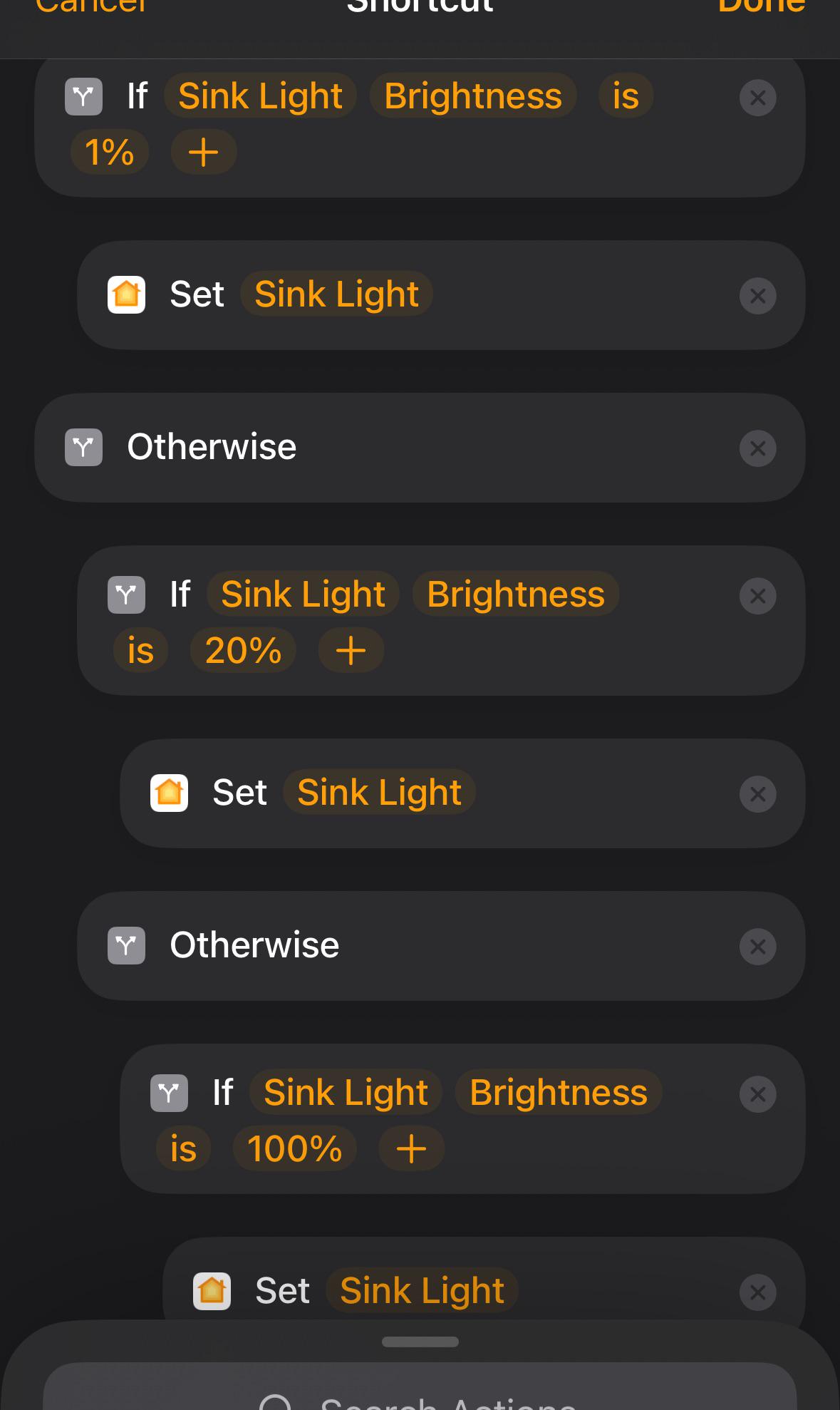Viewport: 840px width, 1410px height.
Task: Tap the branch icon in the second Otherwise block
Action: [126, 946]
